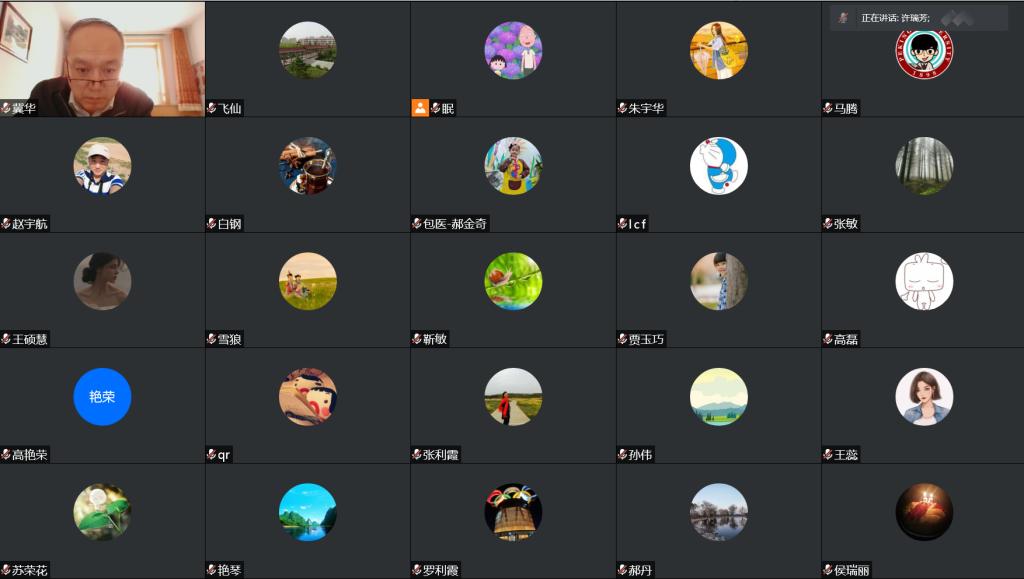Click the muted mic icon next to 马腾
1024x579 pixels.
(x=828, y=108)
